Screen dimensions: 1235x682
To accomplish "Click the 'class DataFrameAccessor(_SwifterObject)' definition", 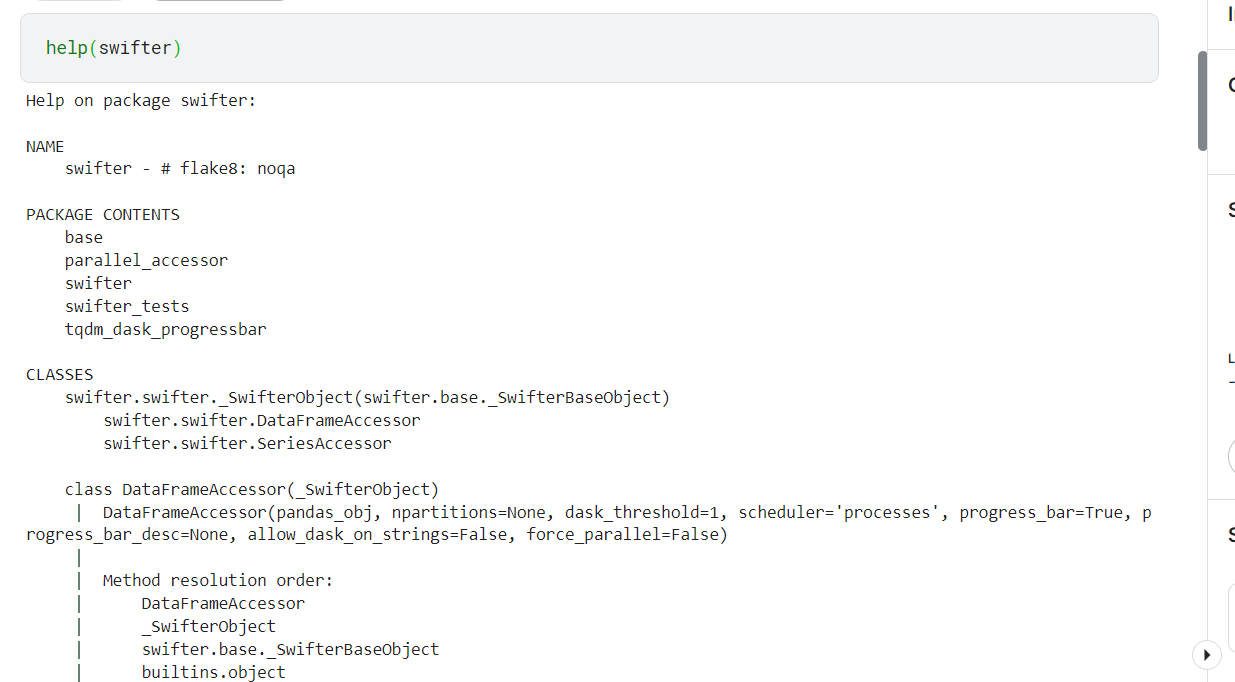I will [x=252, y=490].
